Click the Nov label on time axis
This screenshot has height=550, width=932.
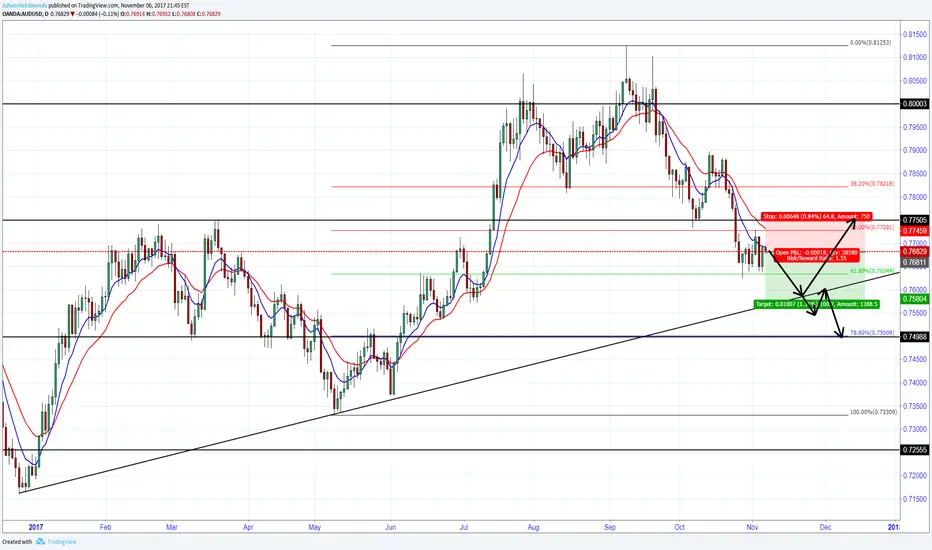[x=752, y=527]
